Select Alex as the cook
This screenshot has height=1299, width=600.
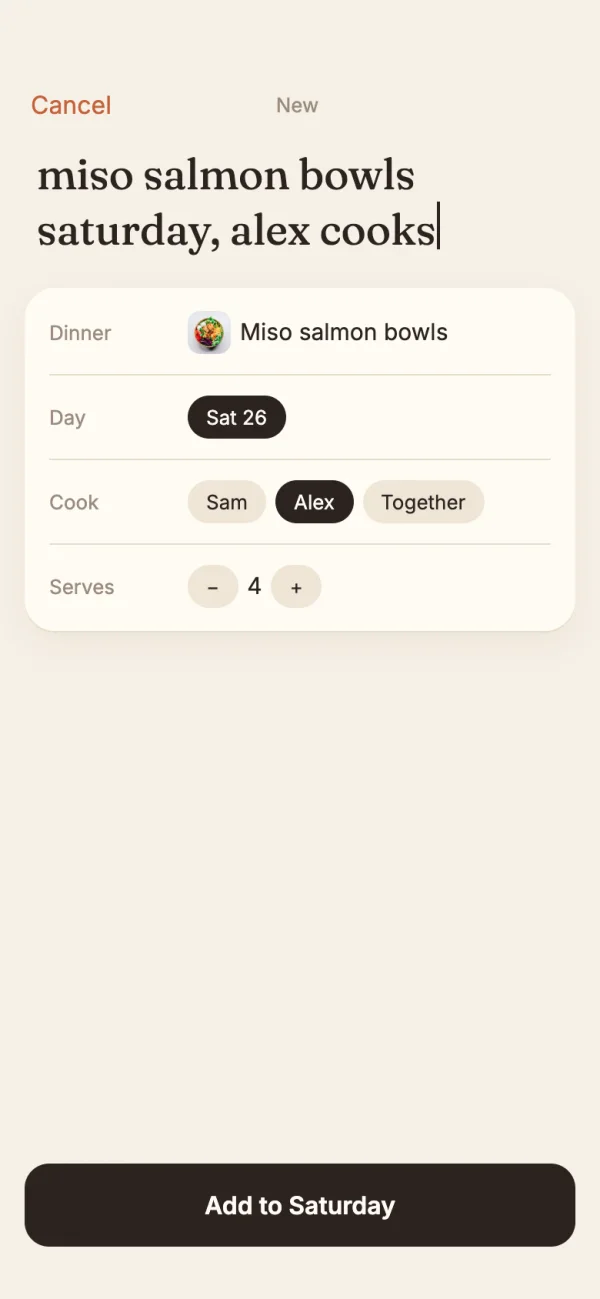(314, 502)
